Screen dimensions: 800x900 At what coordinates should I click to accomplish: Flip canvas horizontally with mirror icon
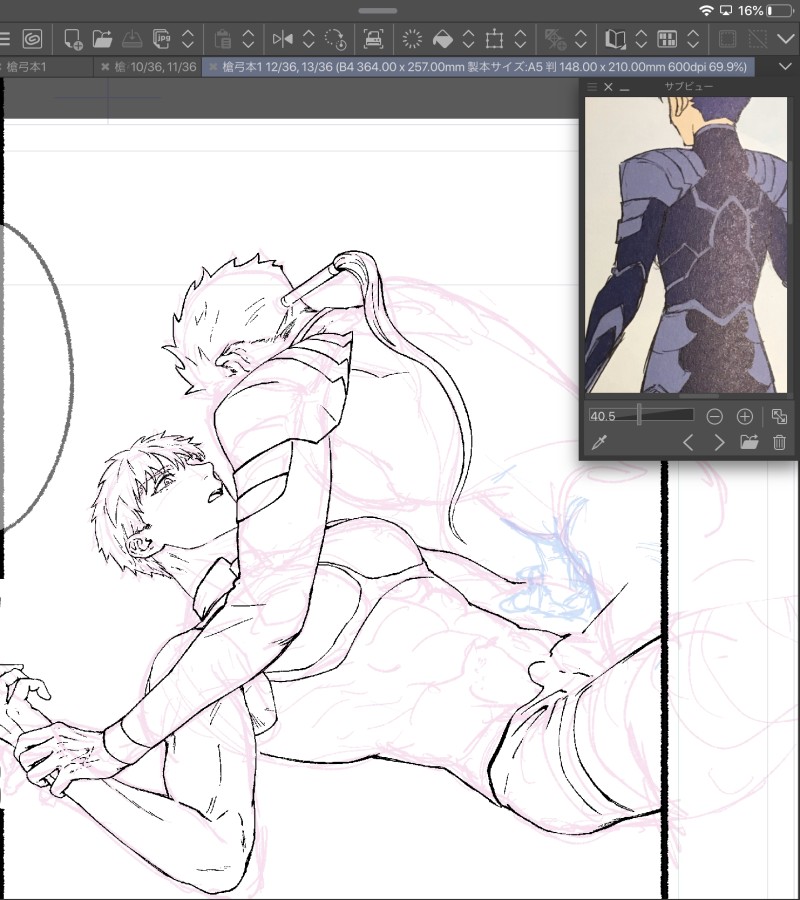click(282, 39)
